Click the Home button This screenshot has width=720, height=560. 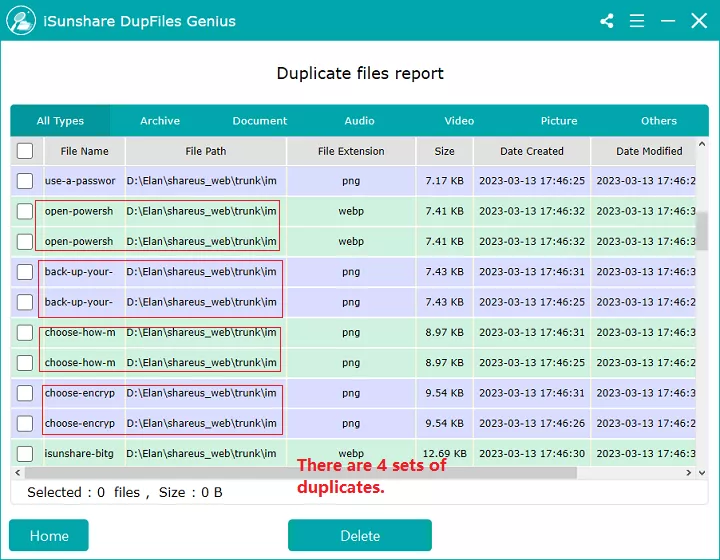pyautogui.click(x=49, y=535)
